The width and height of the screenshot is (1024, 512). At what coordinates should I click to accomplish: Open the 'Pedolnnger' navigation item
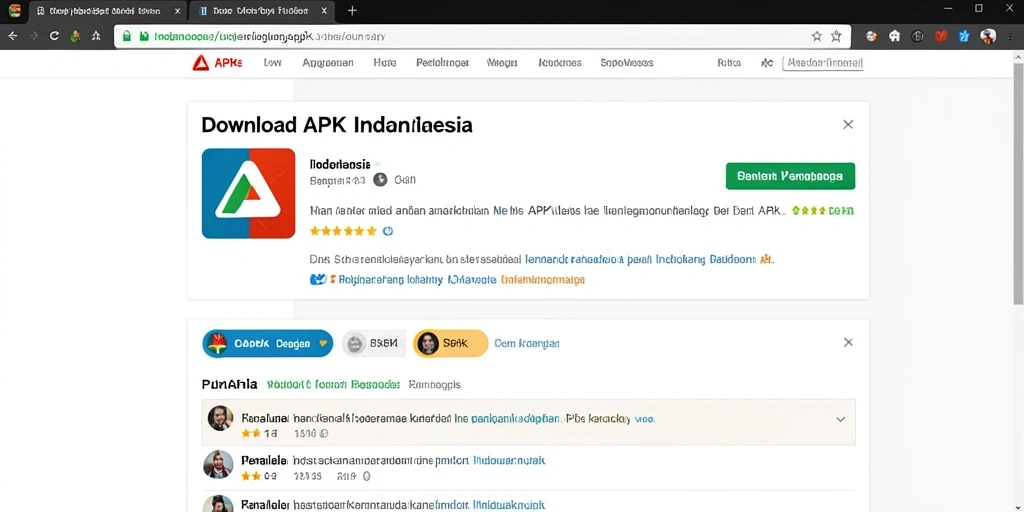[x=442, y=63]
